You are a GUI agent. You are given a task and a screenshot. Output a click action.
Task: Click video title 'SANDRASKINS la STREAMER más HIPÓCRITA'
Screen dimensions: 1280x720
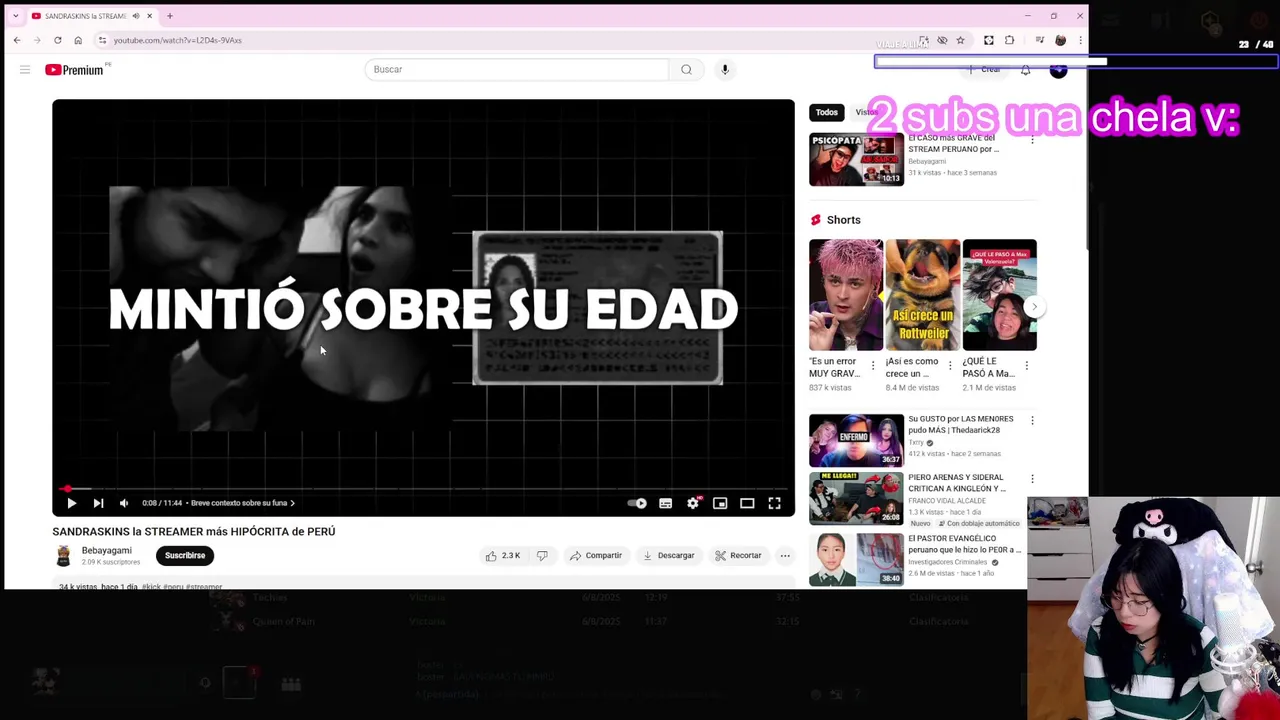(194, 531)
